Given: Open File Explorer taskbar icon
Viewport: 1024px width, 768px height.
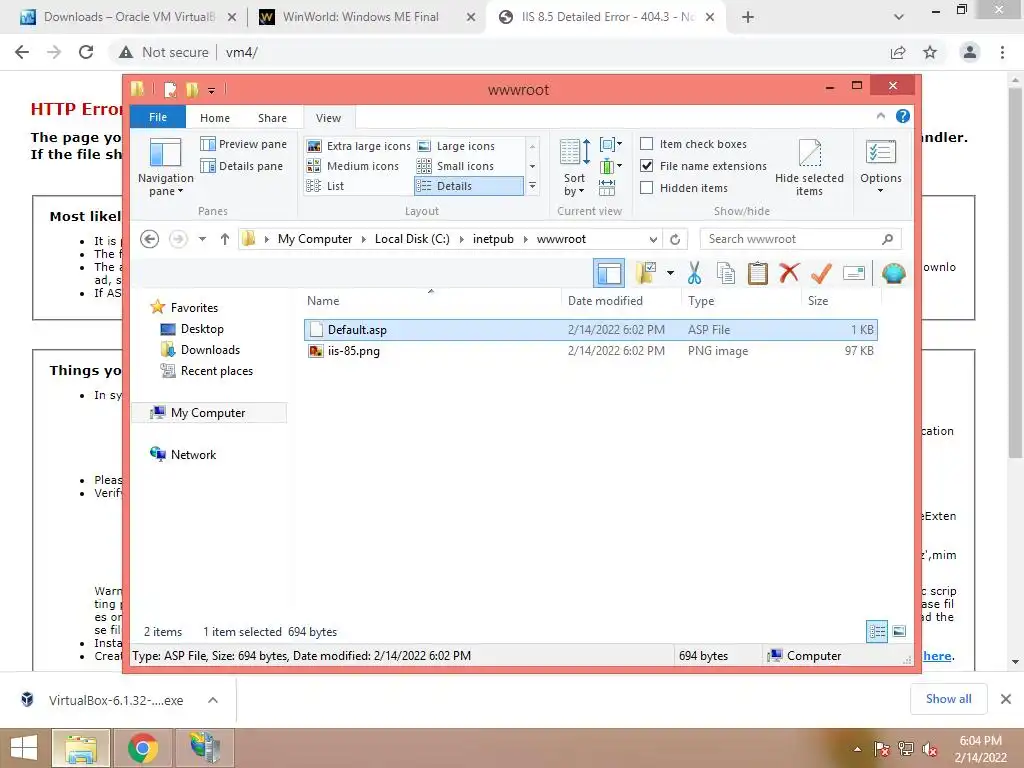Looking at the screenshot, I should point(81,748).
